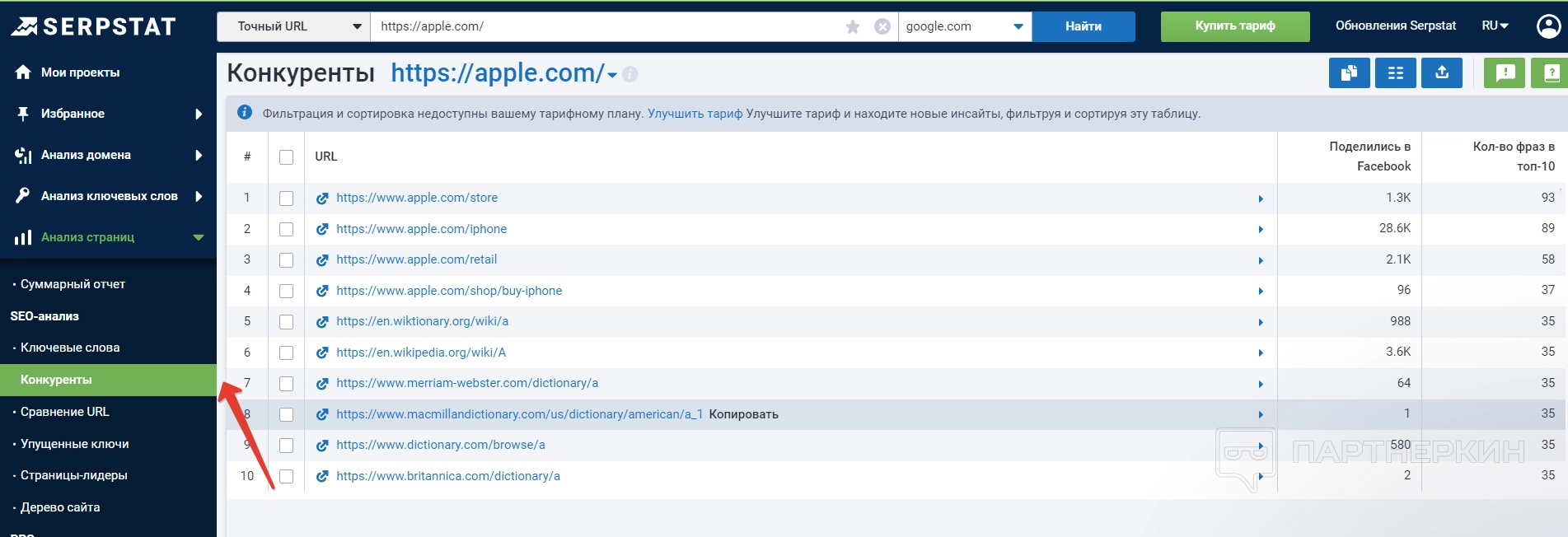The image size is (1568, 537).
Task: Open Обновления Serpstat link
Action: click(1396, 26)
